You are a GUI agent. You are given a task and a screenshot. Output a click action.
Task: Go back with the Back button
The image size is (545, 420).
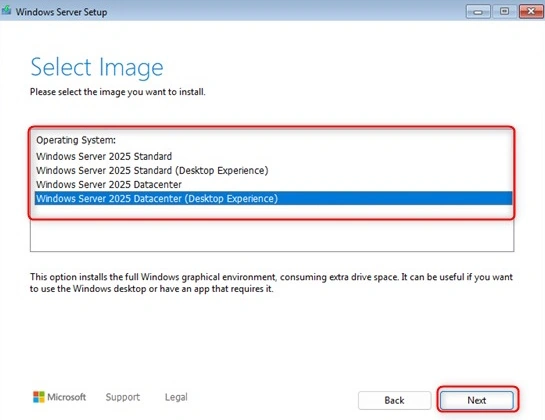[394, 400]
